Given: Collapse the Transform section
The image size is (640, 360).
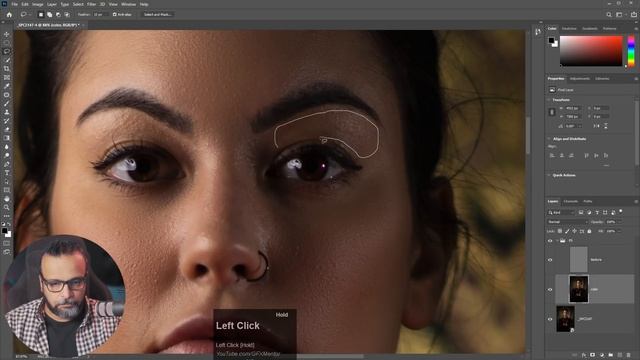Looking at the screenshot, I should click(549, 100).
